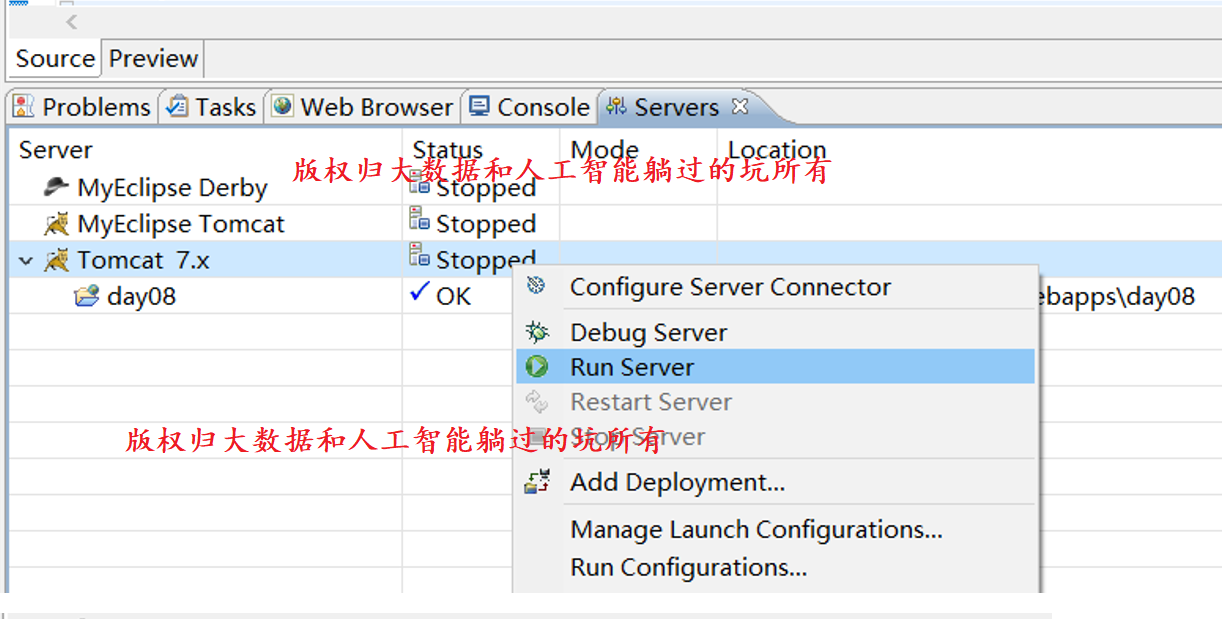Collapse the Tomcat 7.x tree node
Image resolution: width=1222 pixels, height=619 pixels.
tap(26, 261)
